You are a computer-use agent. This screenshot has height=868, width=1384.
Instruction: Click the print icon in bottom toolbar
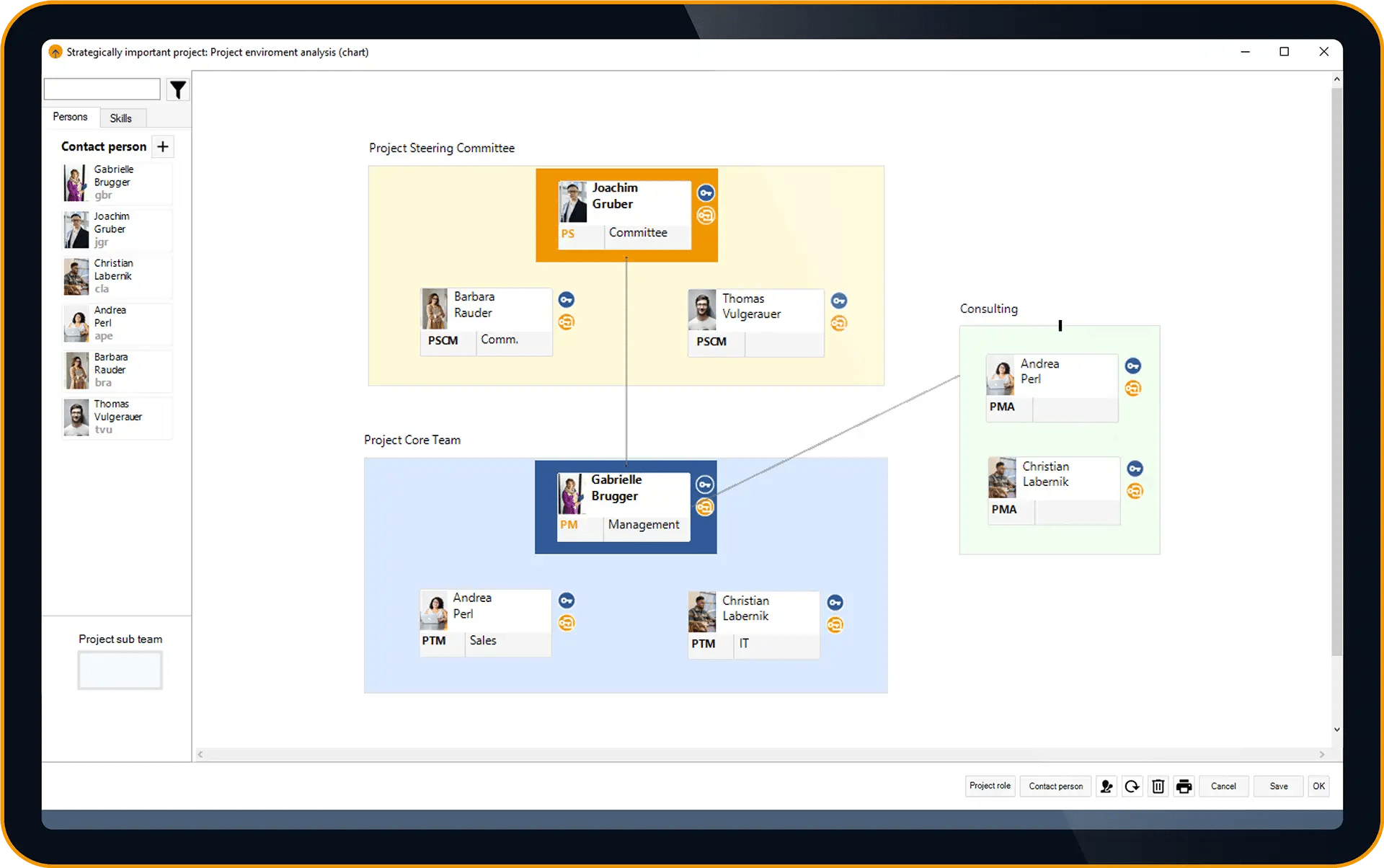[x=1184, y=786]
